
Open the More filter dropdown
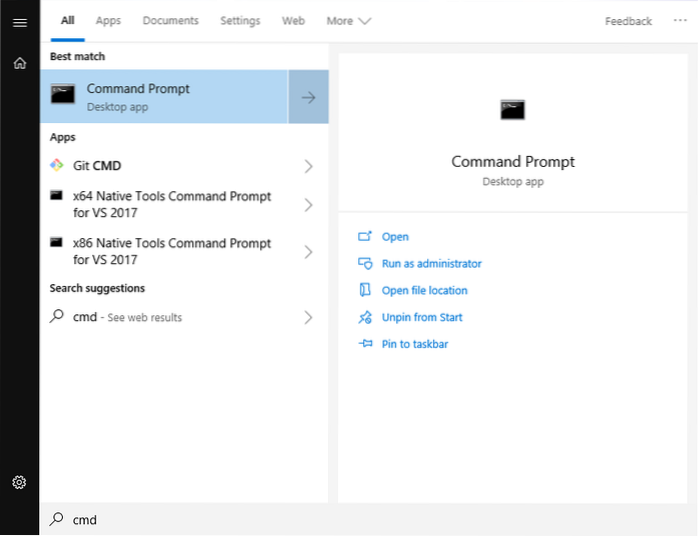point(349,21)
